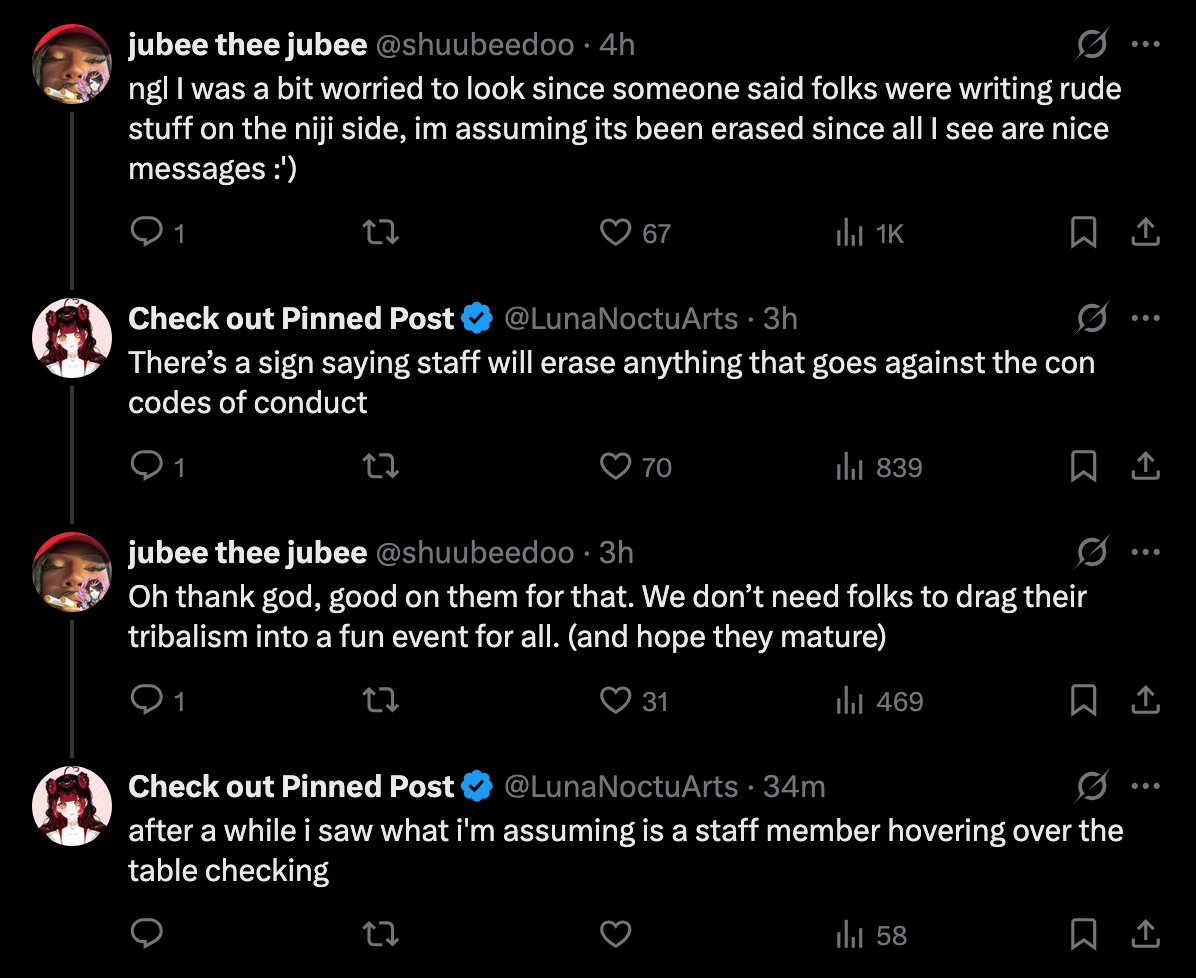Open more options on the 34m tweet

click(x=1145, y=786)
